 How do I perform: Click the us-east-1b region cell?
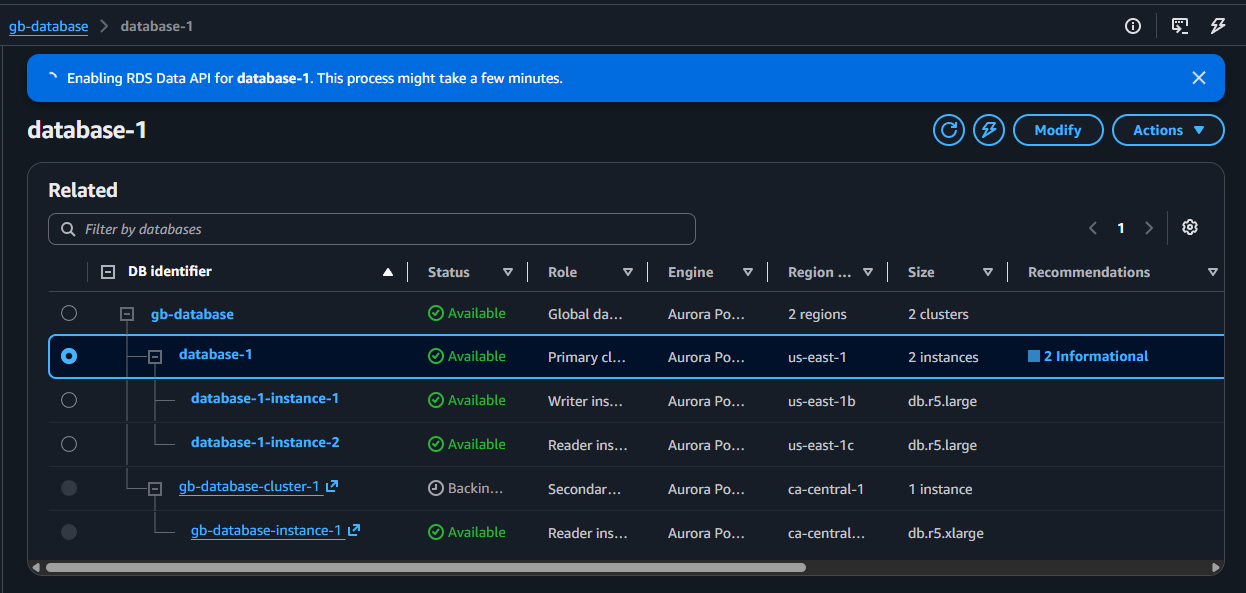pos(822,401)
